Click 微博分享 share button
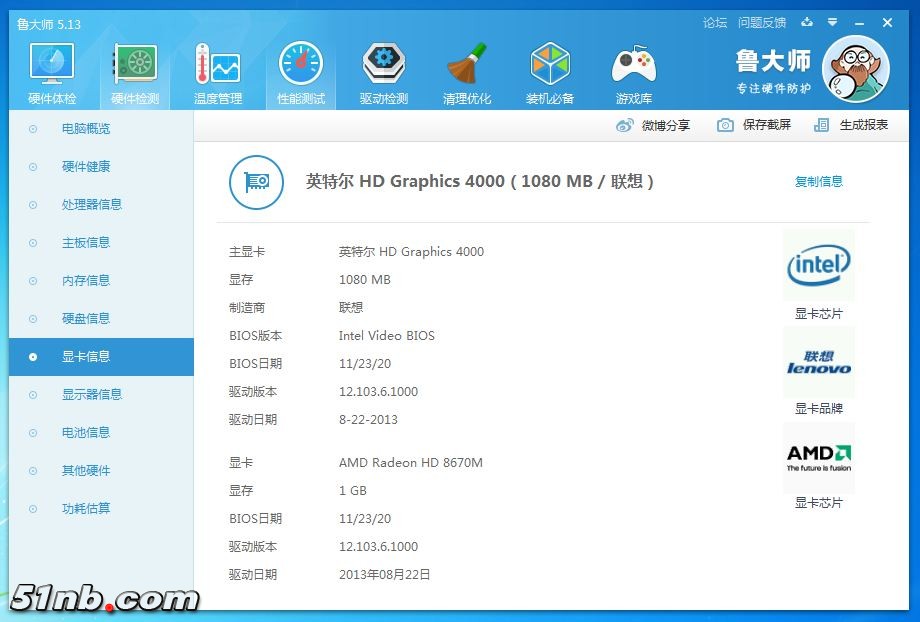The image size is (920, 622). pos(653,125)
